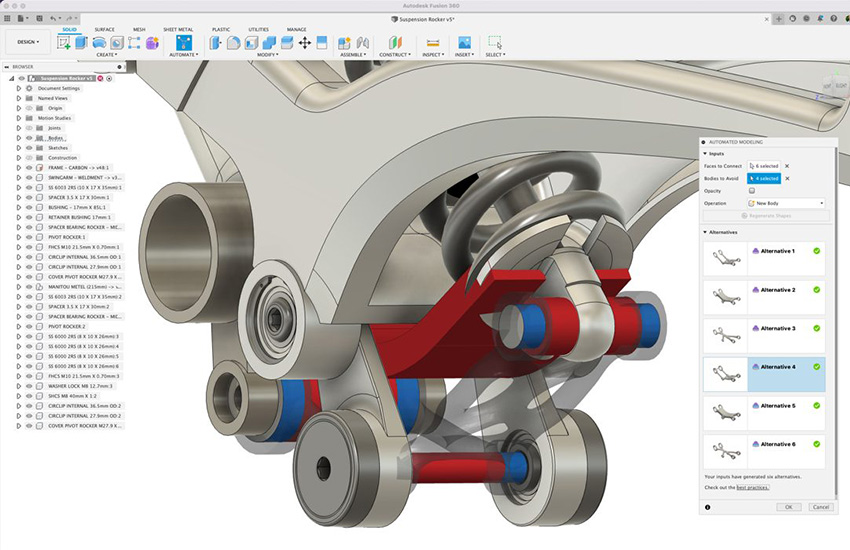Undo the last action
The image size is (850, 550).
(x=54, y=18)
